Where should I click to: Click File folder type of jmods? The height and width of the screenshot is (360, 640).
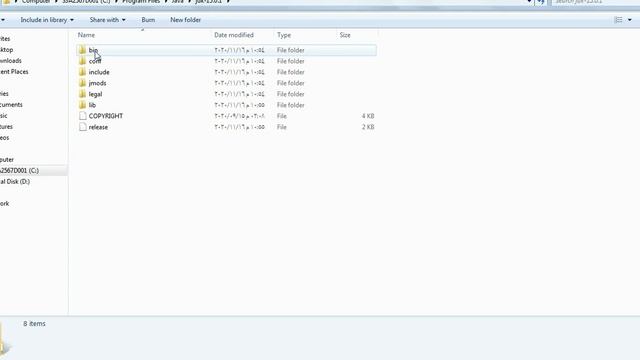coord(291,83)
